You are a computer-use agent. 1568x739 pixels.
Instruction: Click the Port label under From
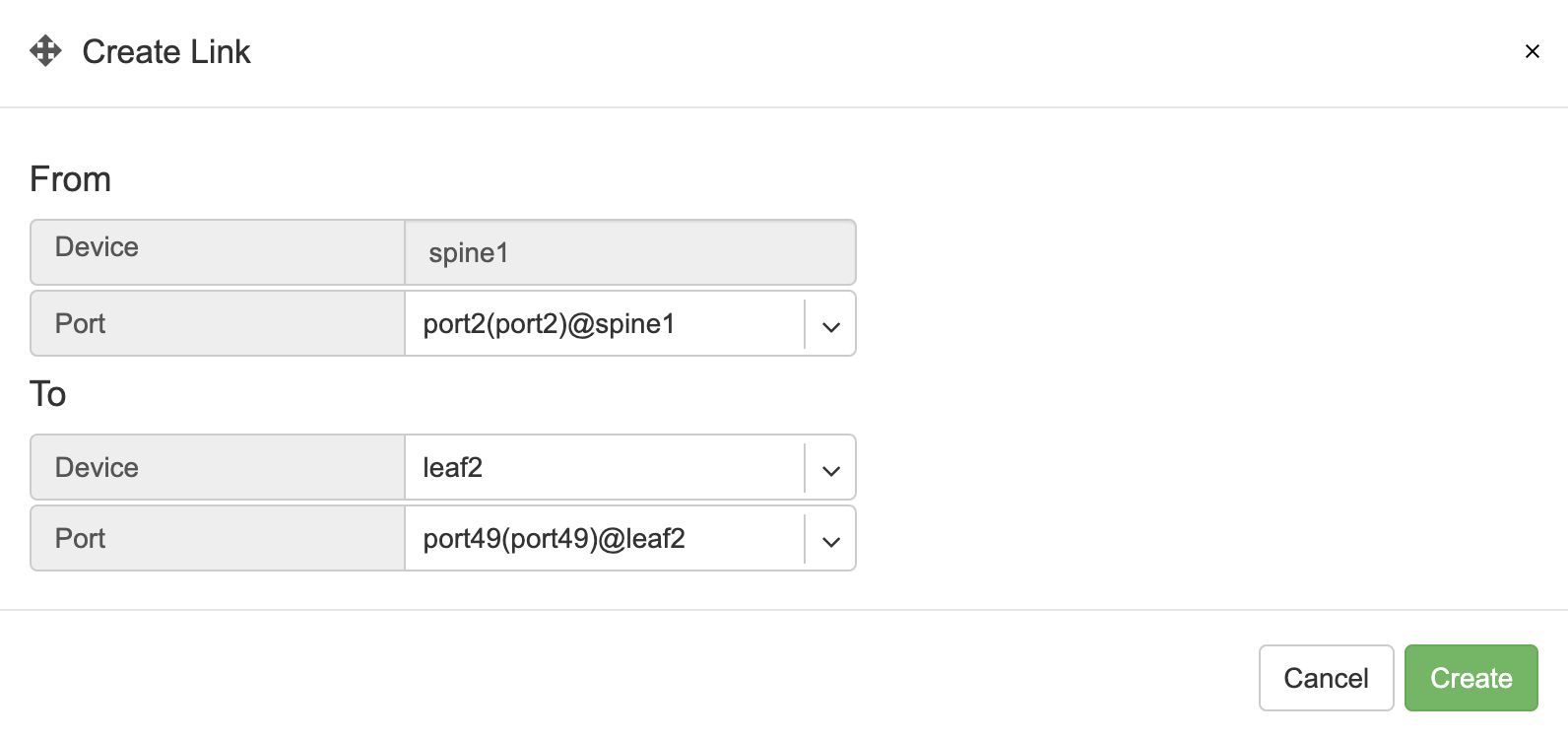point(80,324)
